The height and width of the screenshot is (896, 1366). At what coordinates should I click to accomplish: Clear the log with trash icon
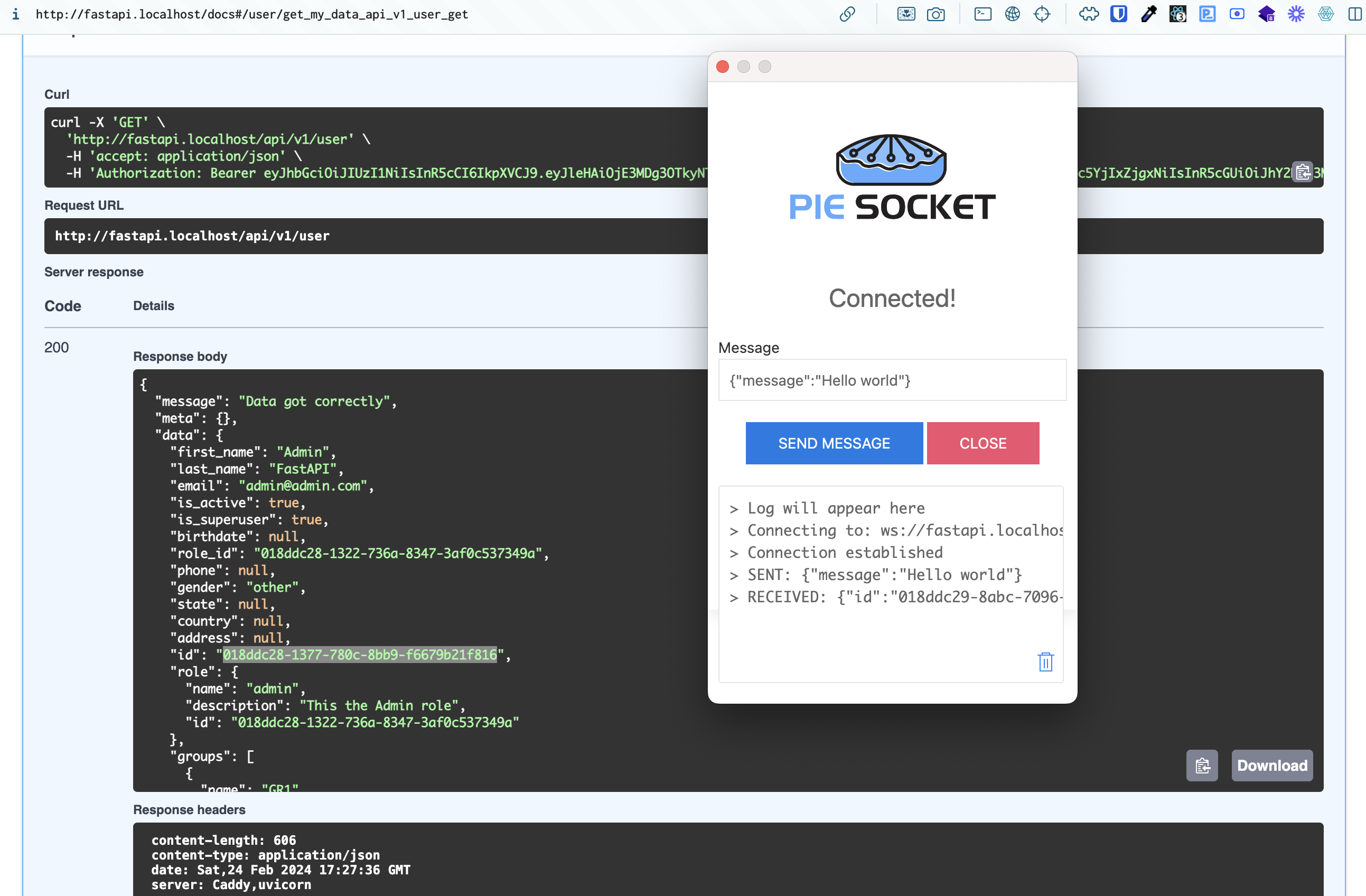1045,662
